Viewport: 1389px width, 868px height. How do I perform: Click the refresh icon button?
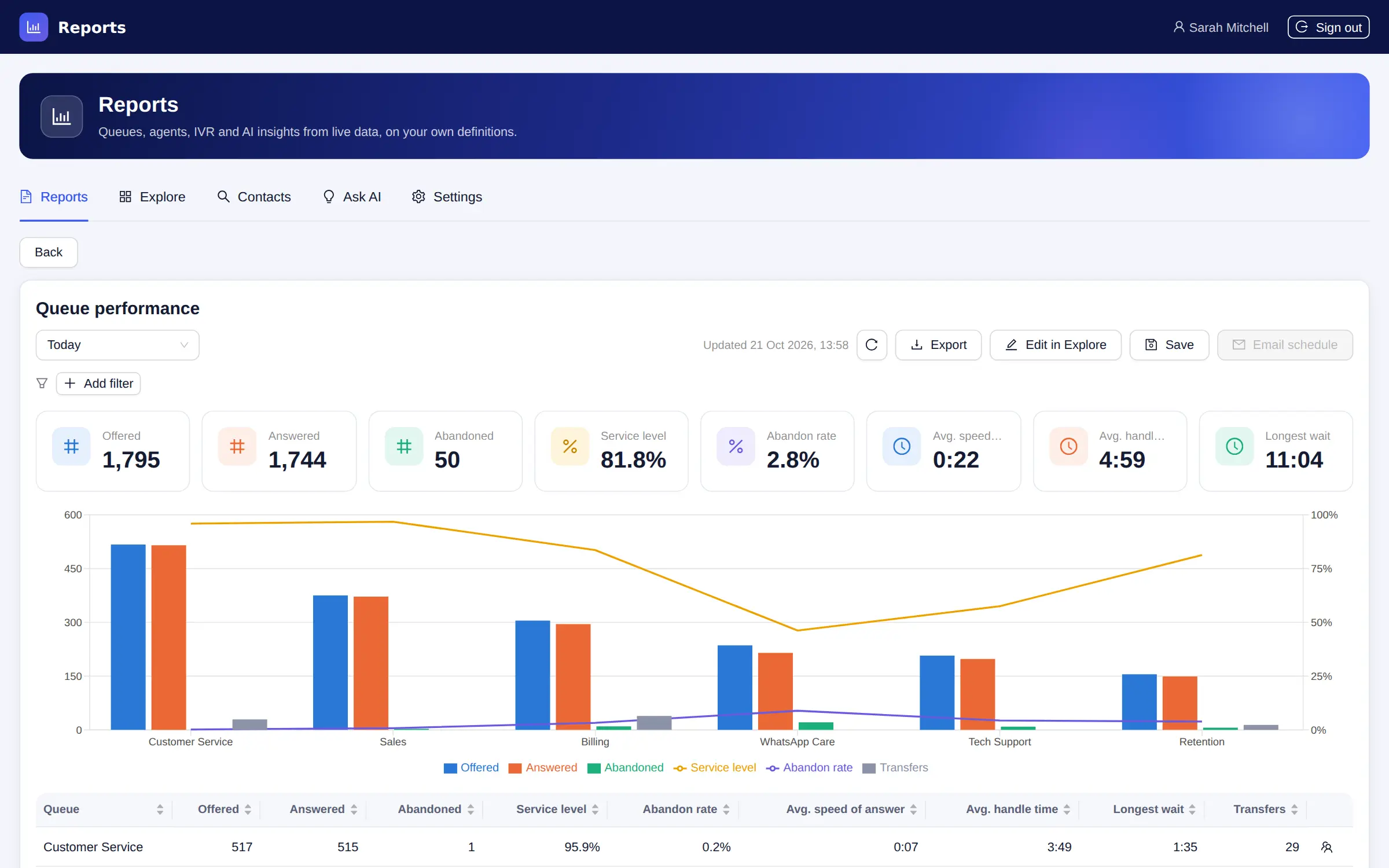[x=872, y=345]
